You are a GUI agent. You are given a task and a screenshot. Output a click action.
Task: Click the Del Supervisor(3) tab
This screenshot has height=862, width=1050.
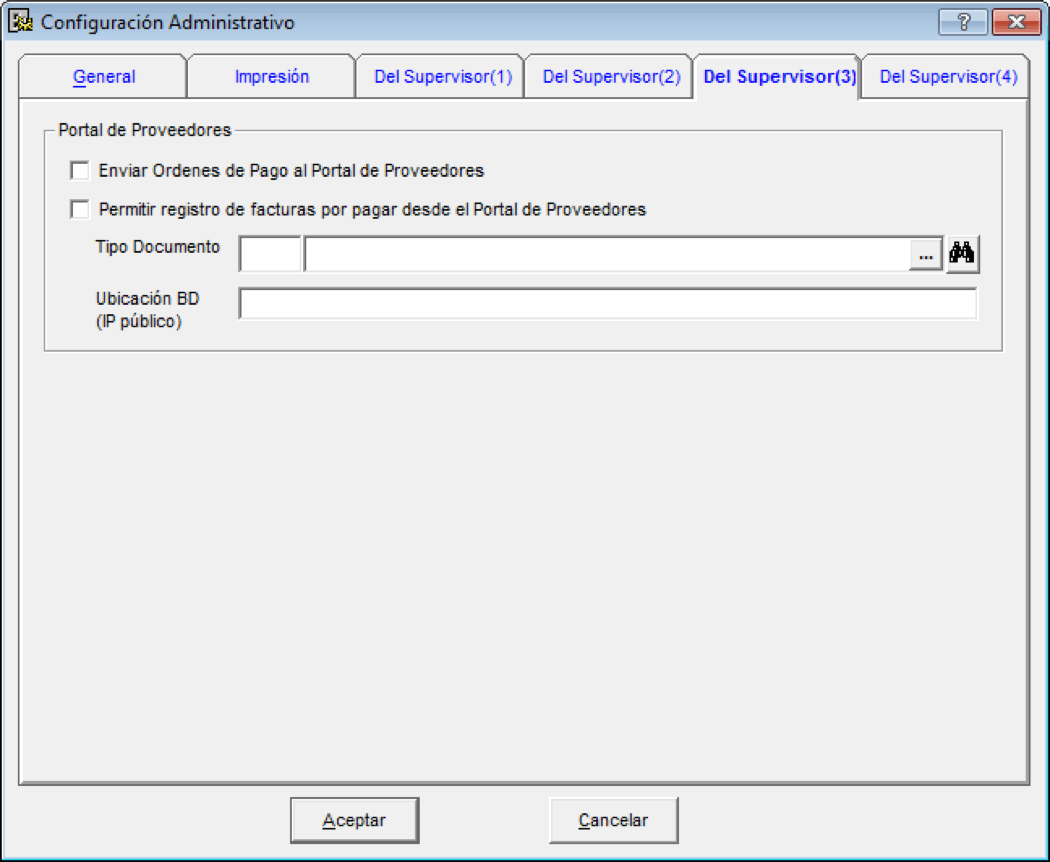pyautogui.click(x=779, y=77)
